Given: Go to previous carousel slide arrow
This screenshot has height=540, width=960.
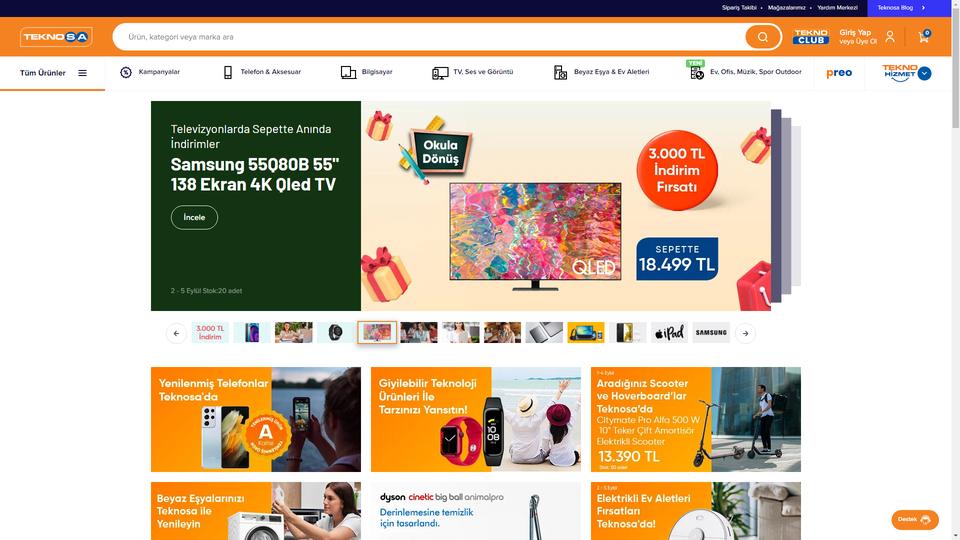Looking at the screenshot, I should point(176,333).
